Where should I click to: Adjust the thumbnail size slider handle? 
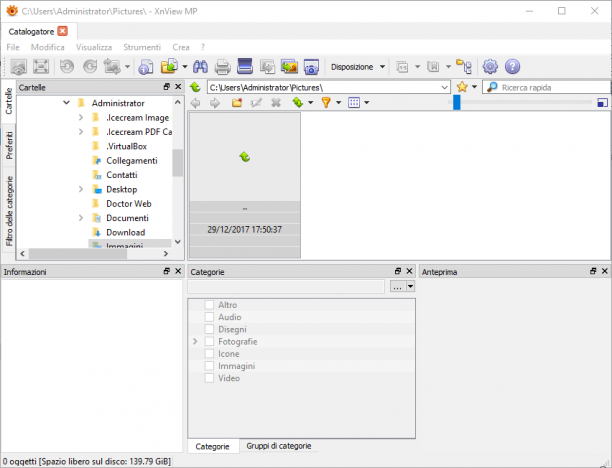(457, 103)
